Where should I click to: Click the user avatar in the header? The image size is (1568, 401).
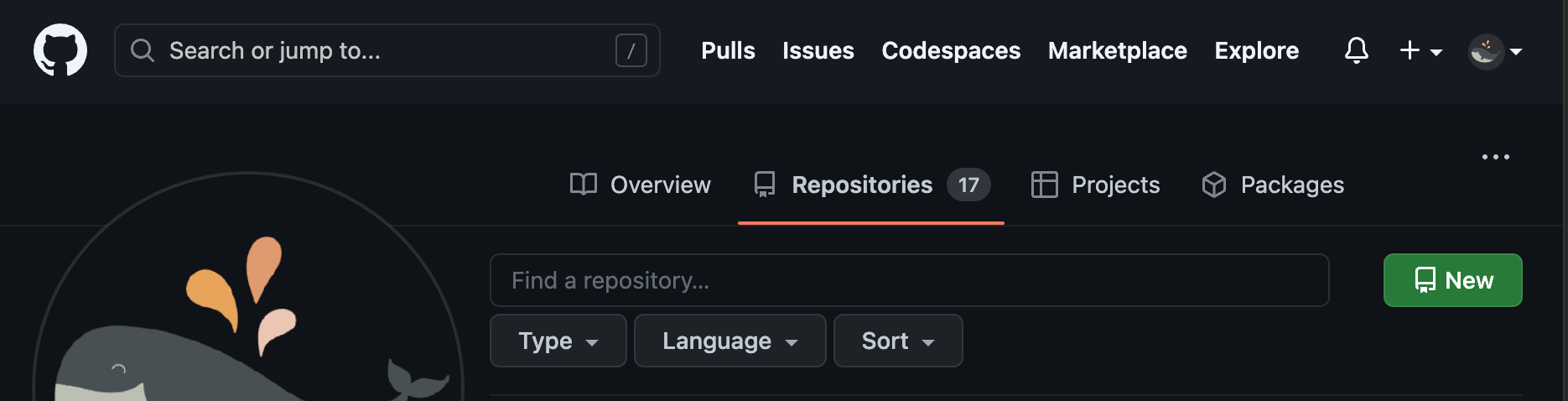(x=1486, y=51)
